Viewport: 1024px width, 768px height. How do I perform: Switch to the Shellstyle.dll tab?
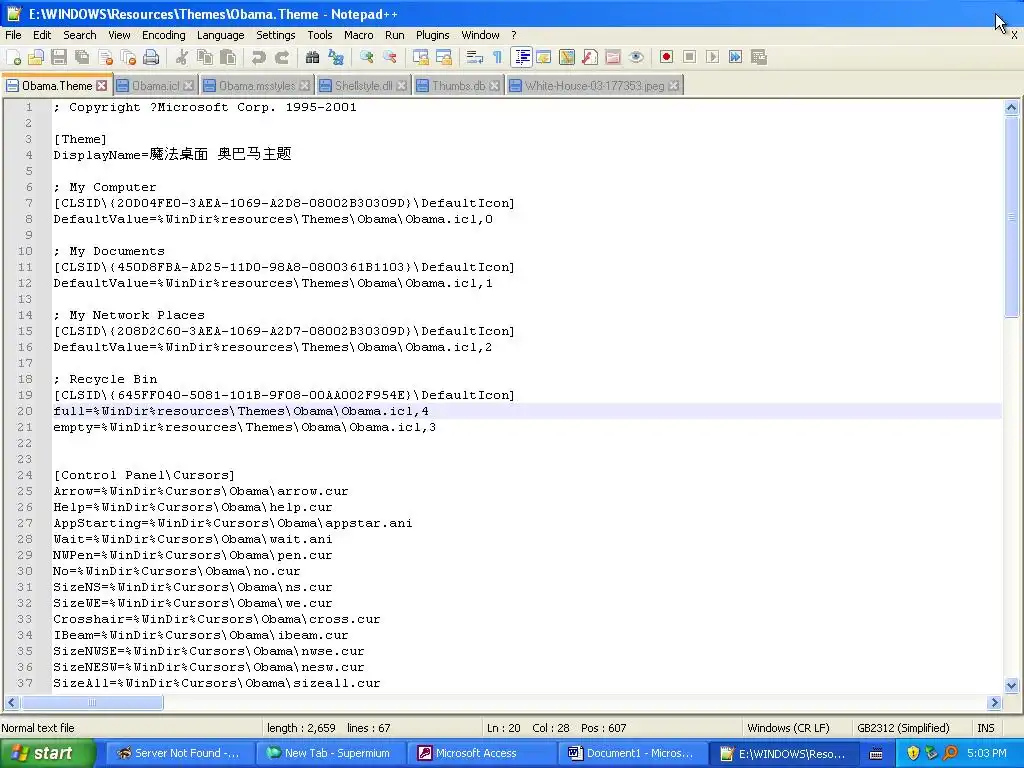tap(363, 86)
